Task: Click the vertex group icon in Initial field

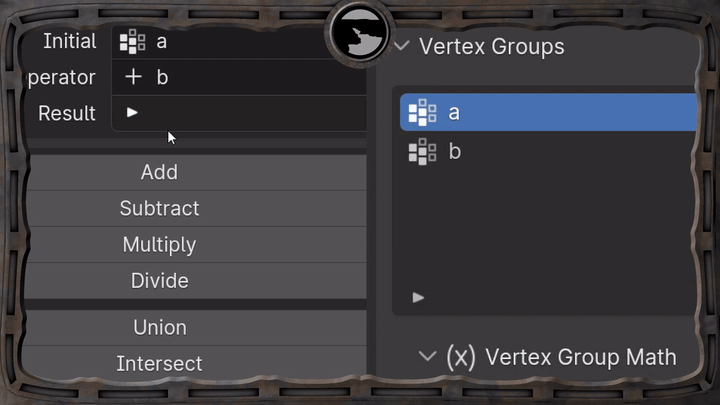Action: [x=132, y=42]
